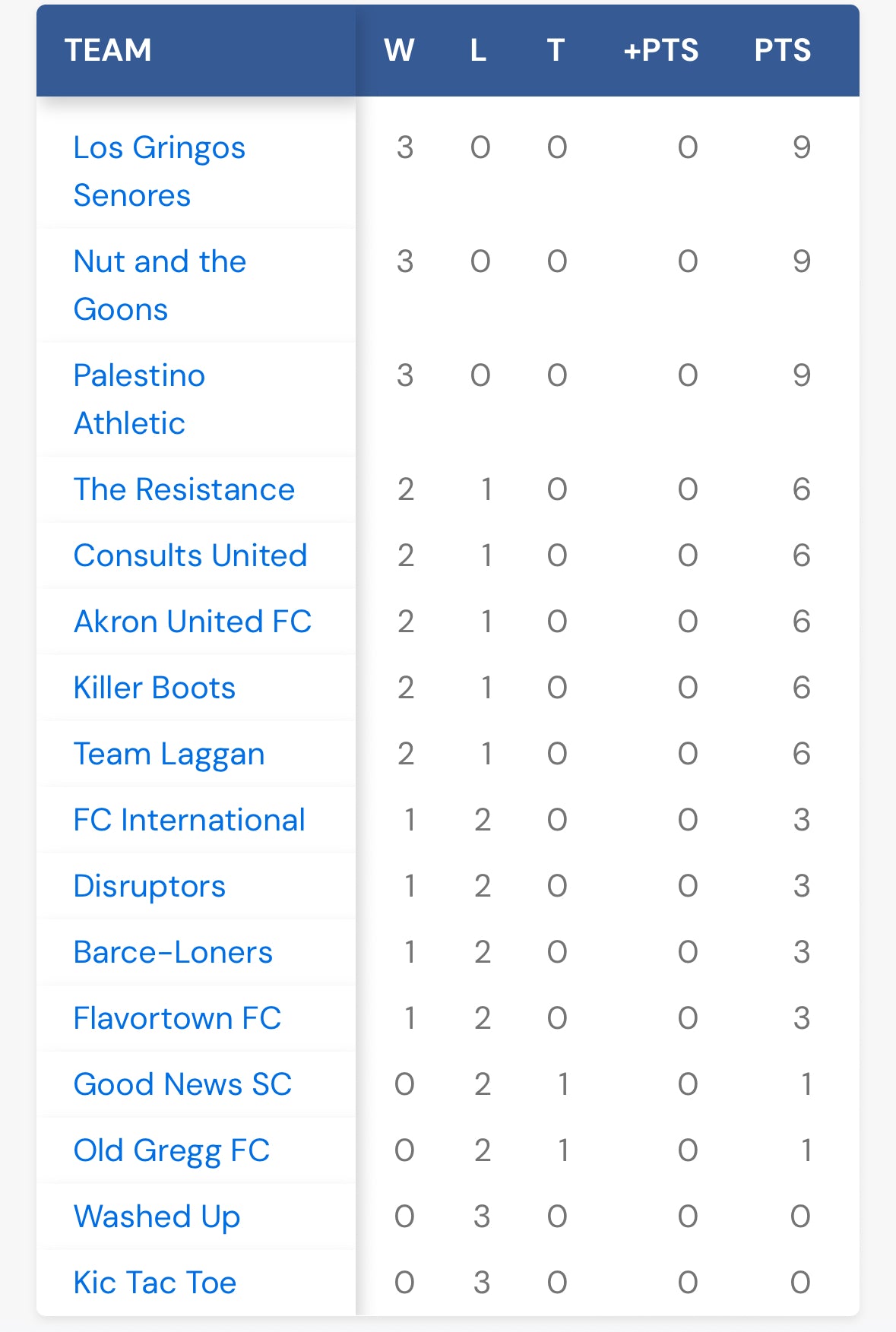Image resolution: width=896 pixels, height=1332 pixels.
Task: View the Barce-Loners team page
Action: pyautogui.click(x=173, y=952)
